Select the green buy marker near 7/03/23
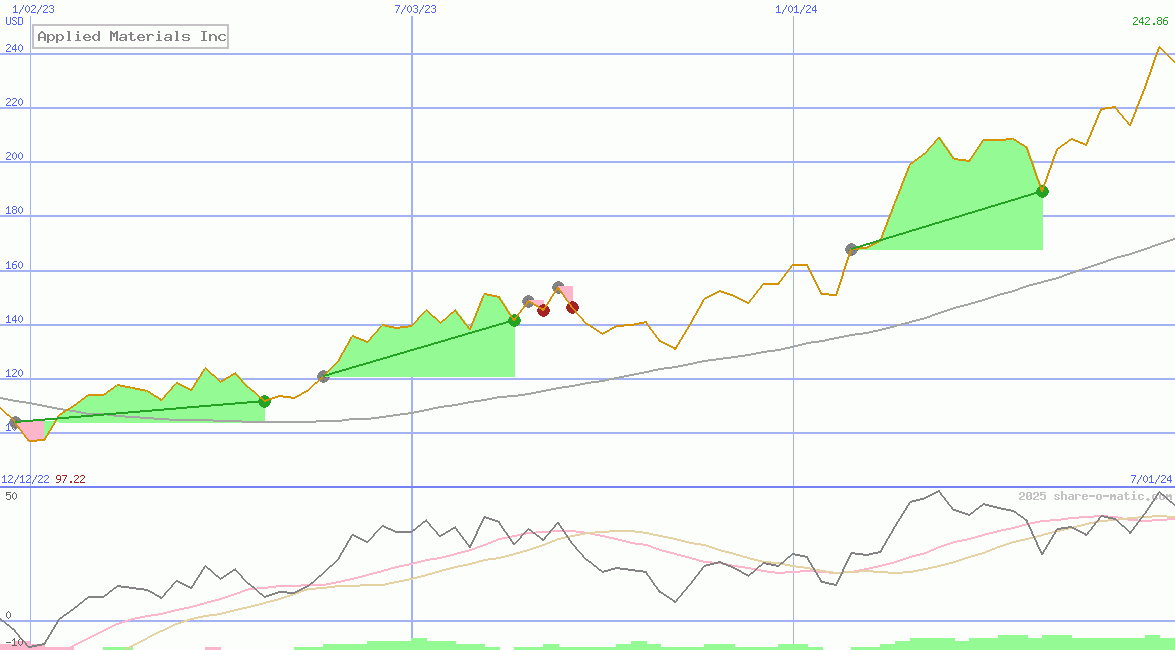 pyautogui.click(x=515, y=320)
